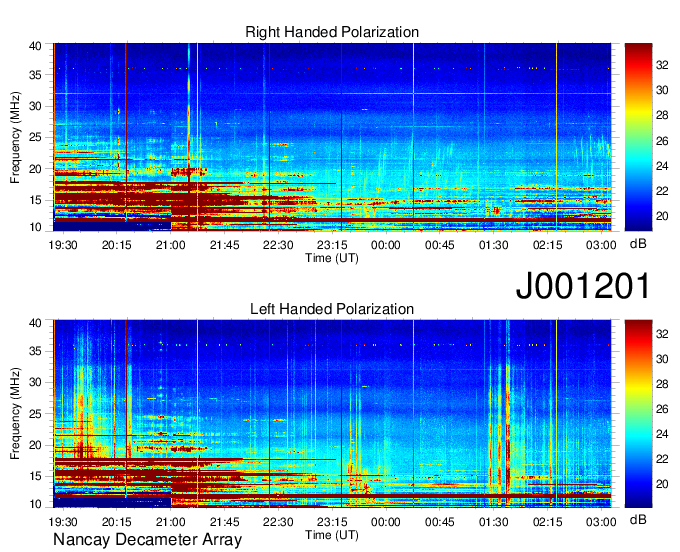Click Time (UT) label under Right Handed plot
The height and width of the screenshot is (552, 680).
332,258
